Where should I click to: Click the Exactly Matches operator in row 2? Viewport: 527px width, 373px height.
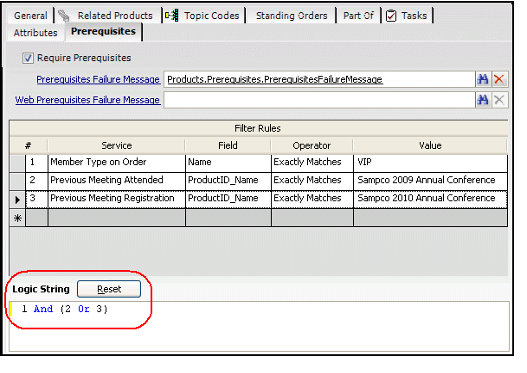click(312, 181)
